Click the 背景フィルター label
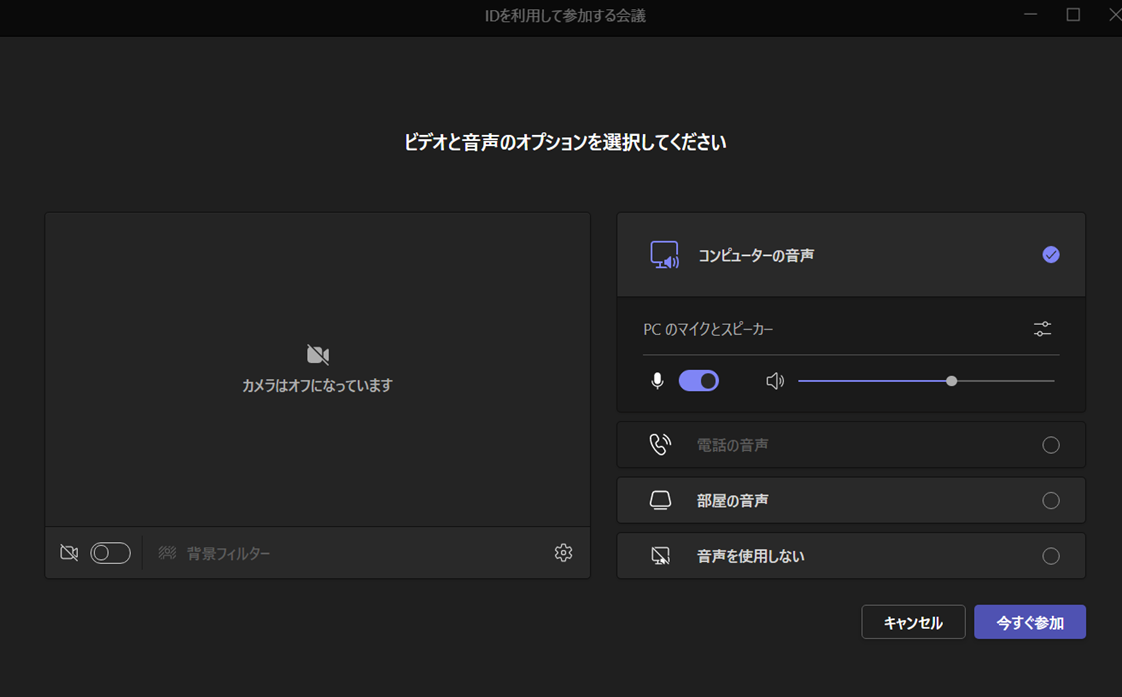The height and width of the screenshot is (697, 1122). (228, 553)
